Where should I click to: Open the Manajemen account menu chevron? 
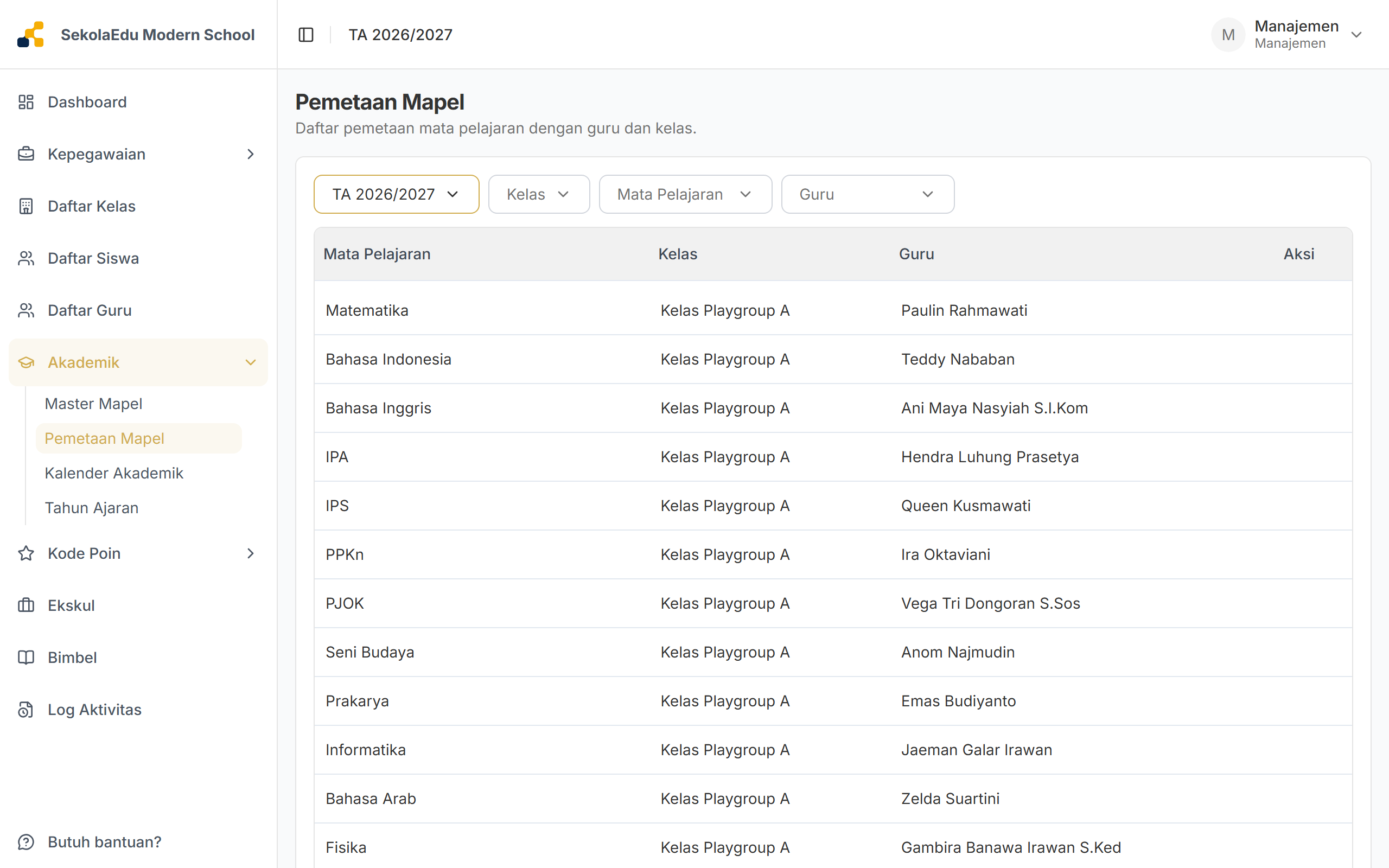[1356, 34]
